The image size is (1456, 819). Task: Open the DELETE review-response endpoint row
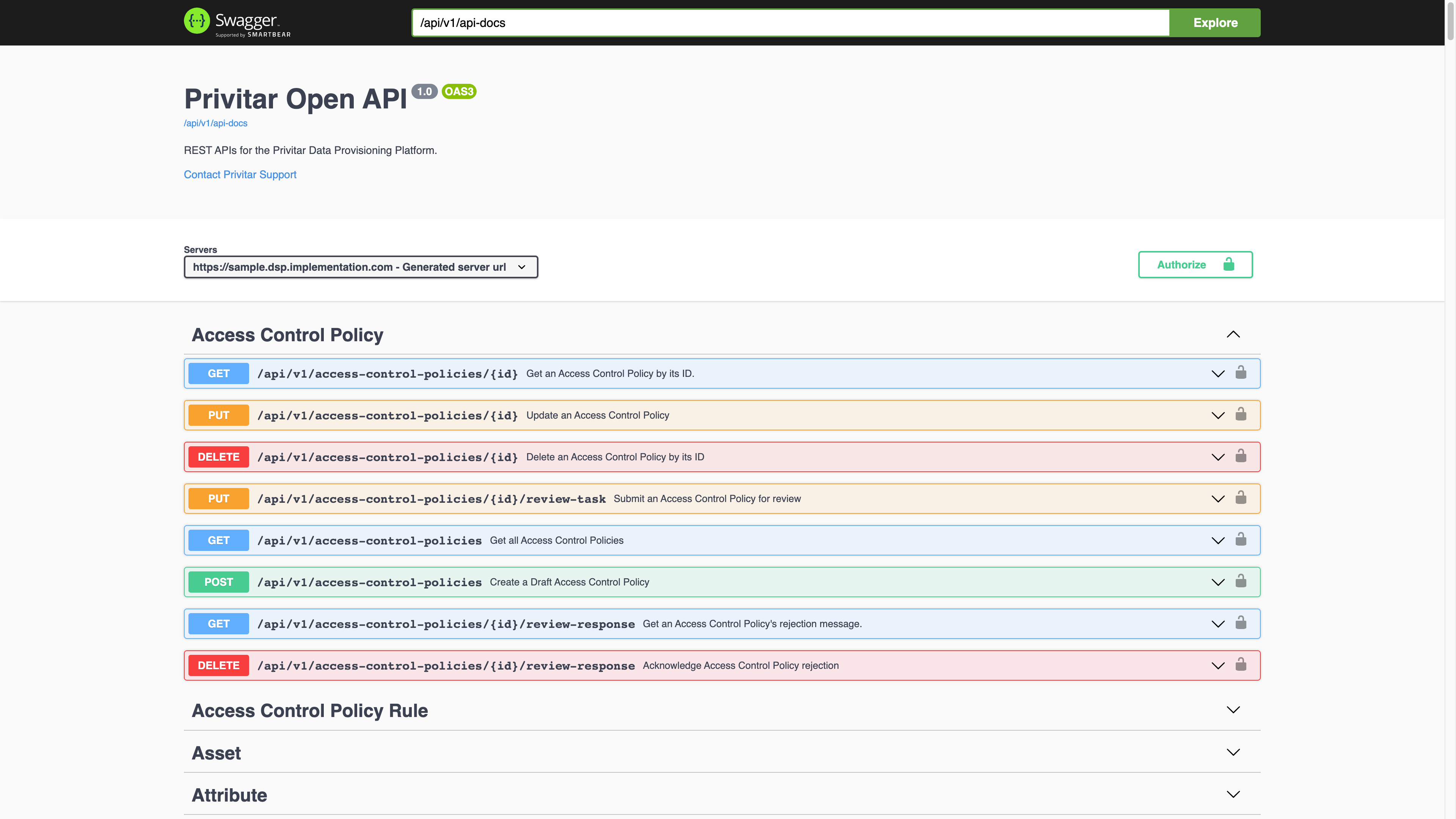[x=722, y=665]
